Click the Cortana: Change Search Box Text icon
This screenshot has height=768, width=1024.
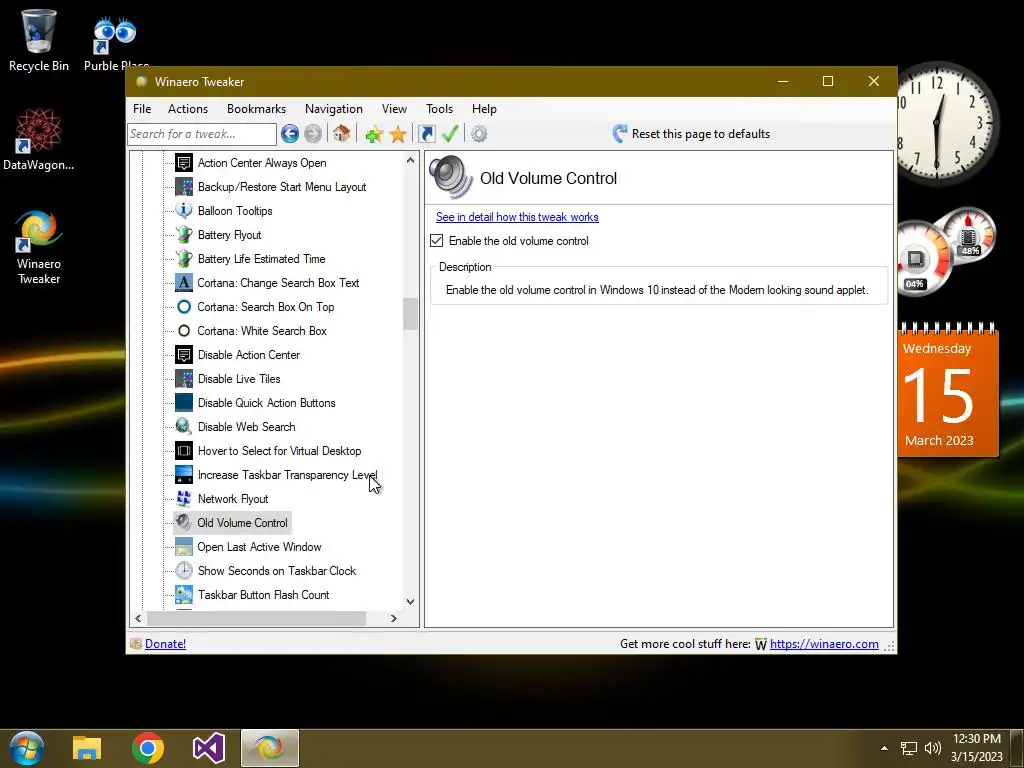(x=184, y=283)
